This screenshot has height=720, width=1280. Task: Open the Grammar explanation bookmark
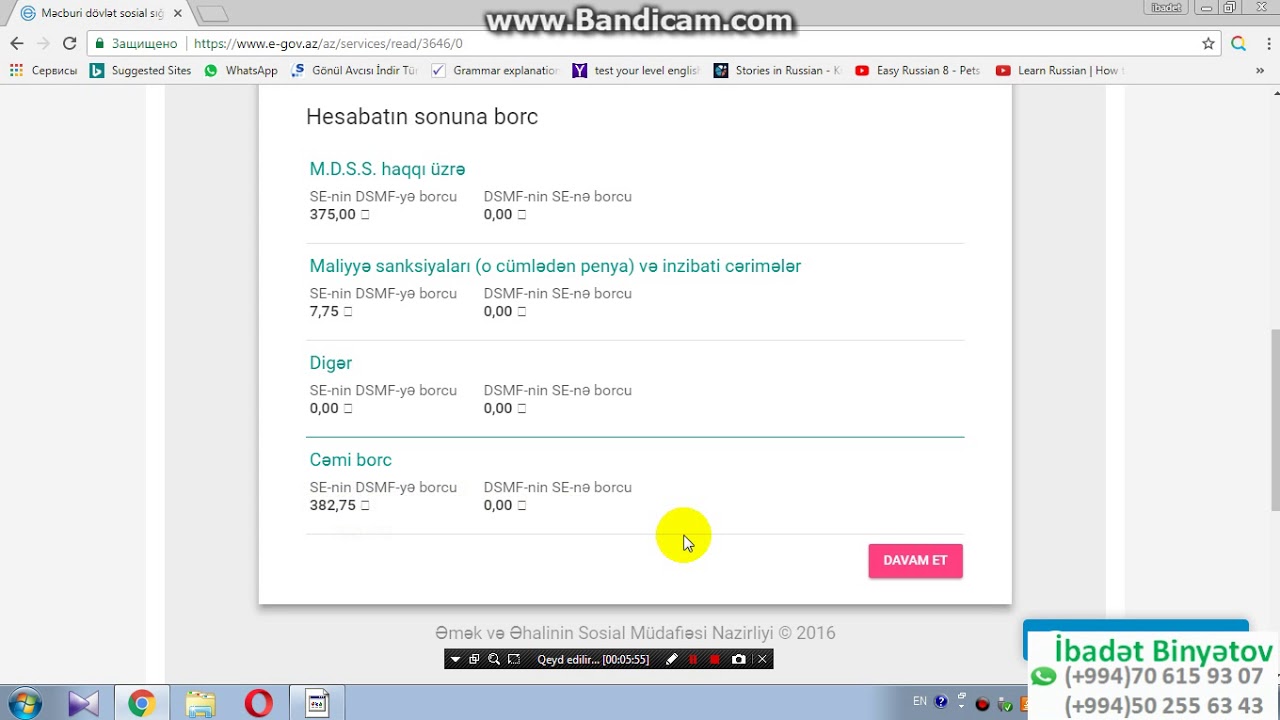pos(495,70)
